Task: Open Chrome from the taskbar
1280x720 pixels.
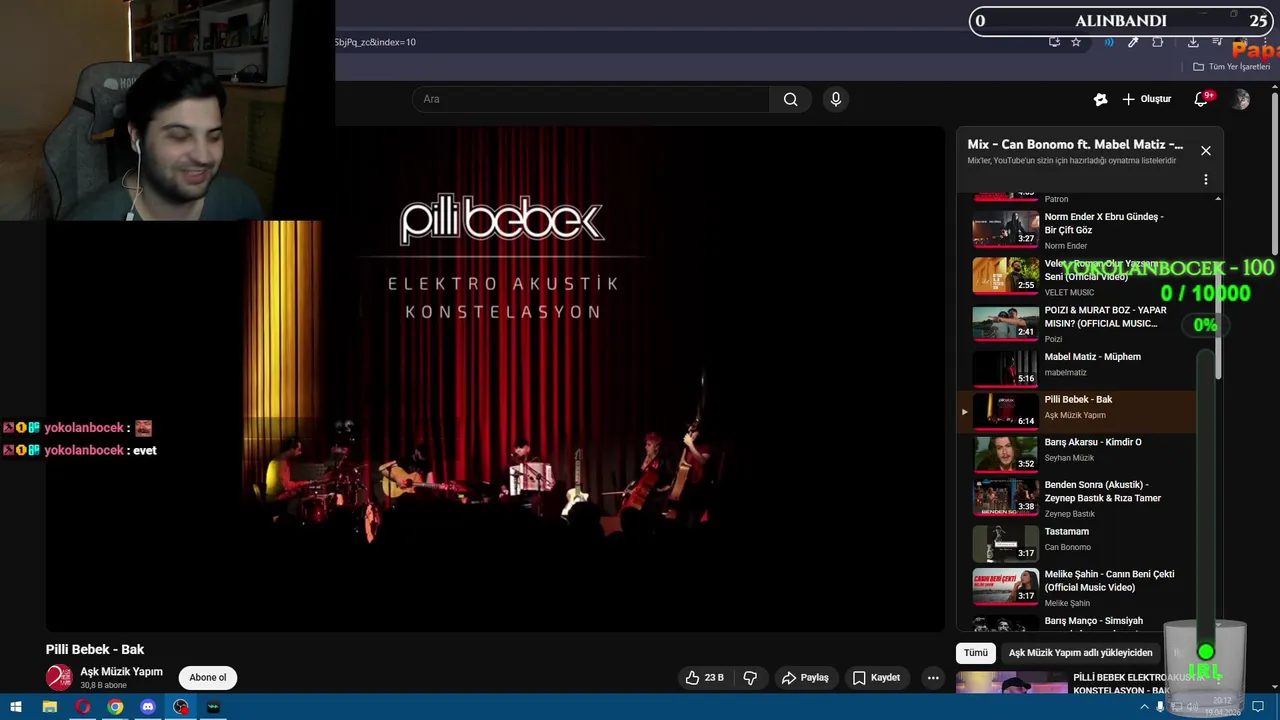Action: [116, 707]
